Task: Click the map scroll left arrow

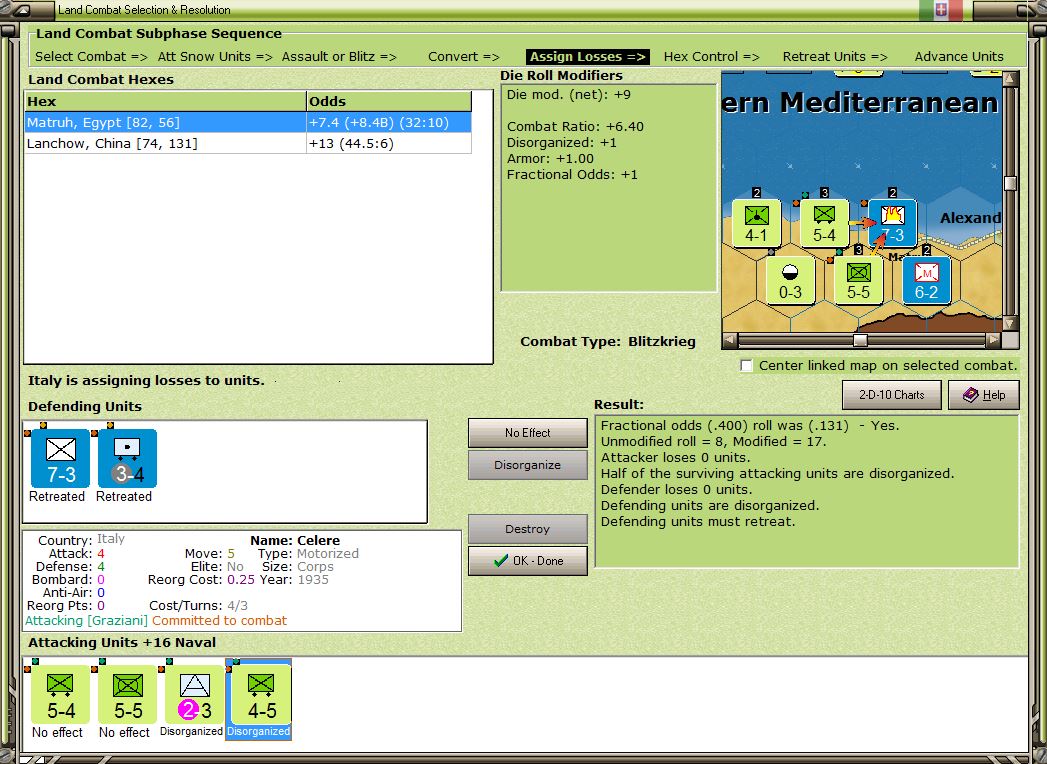Action: click(729, 340)
